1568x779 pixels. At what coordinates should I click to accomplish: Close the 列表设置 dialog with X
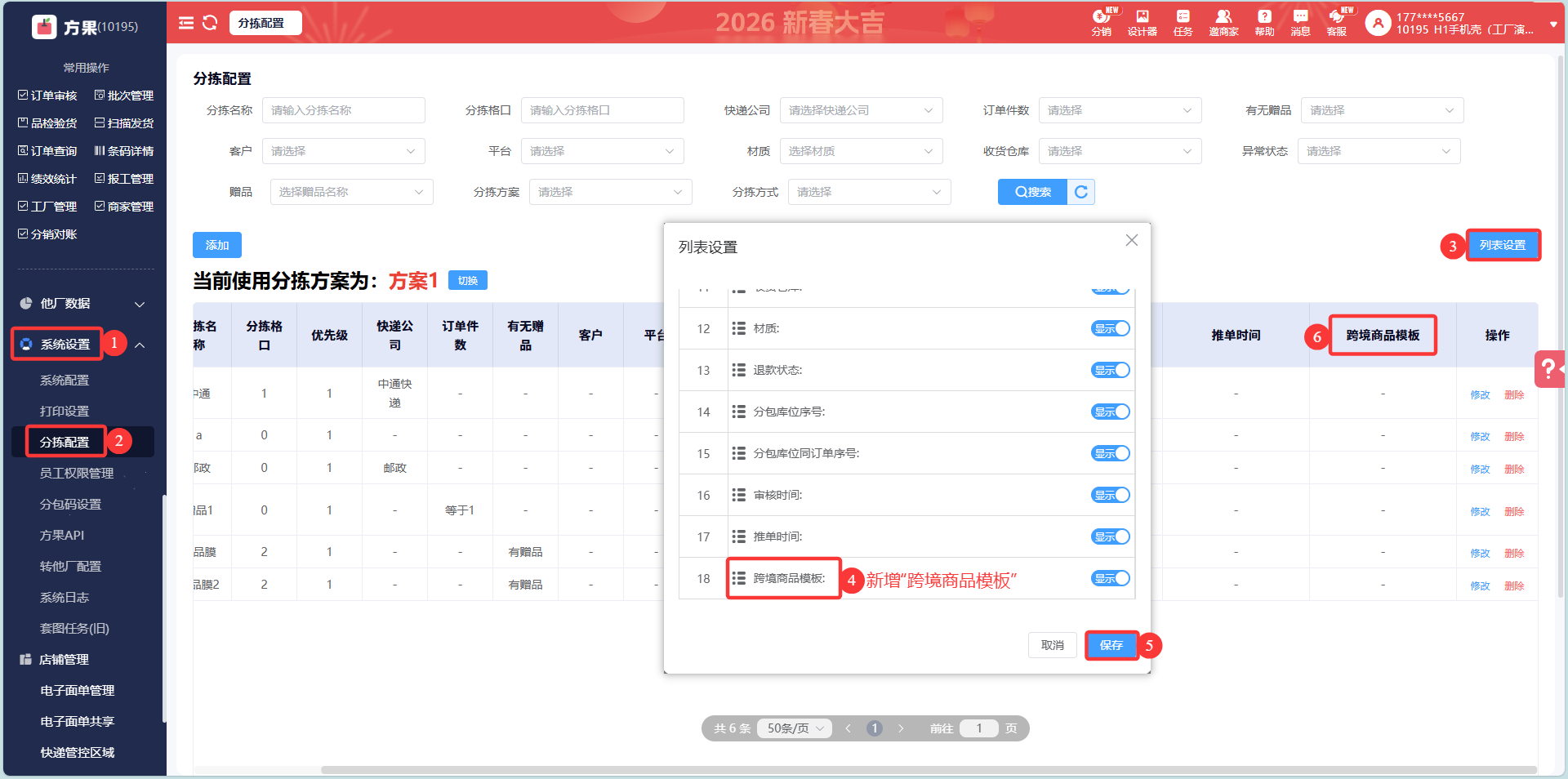pos(1131,240)
